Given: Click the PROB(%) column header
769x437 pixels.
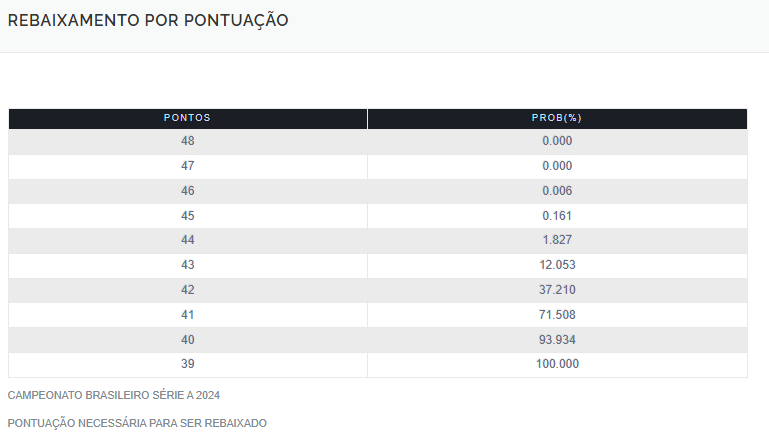Looking at the screenshot, I should (557, 118).
